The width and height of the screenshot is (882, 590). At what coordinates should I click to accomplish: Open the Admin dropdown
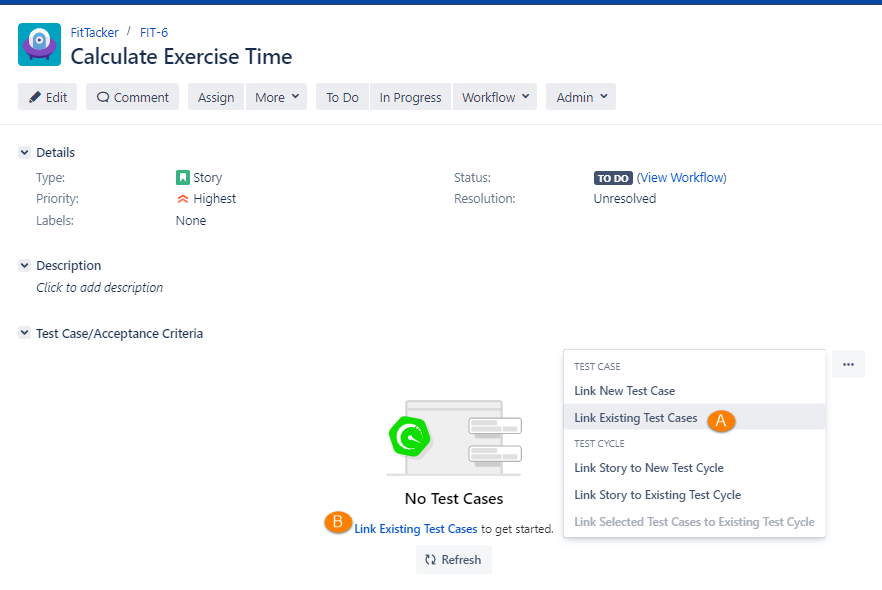tap(580, 97)
